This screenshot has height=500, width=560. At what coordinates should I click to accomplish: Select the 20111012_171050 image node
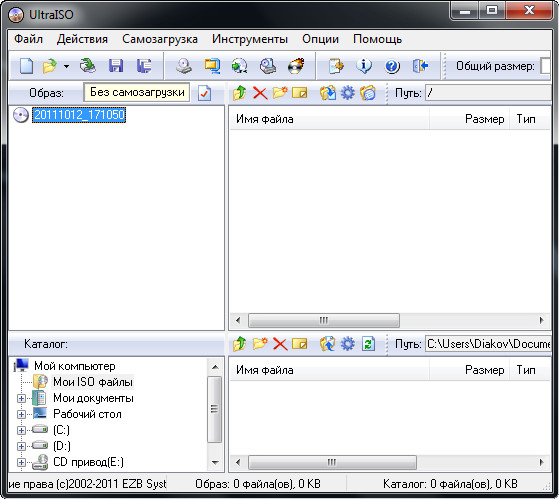(79, 115)
